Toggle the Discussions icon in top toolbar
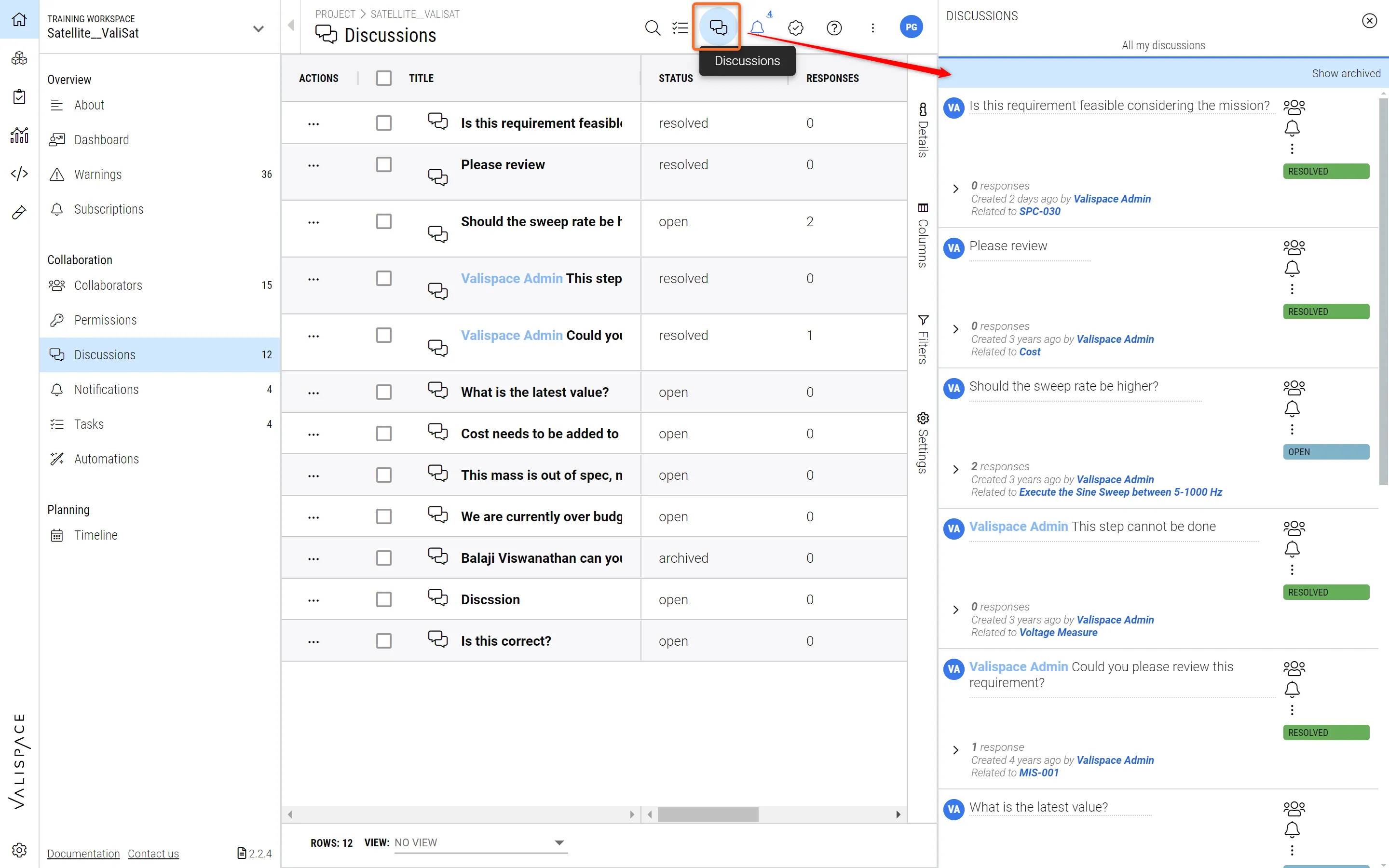Image resolution: width=1389 pixels, height=868 pixels. (718, 27)
